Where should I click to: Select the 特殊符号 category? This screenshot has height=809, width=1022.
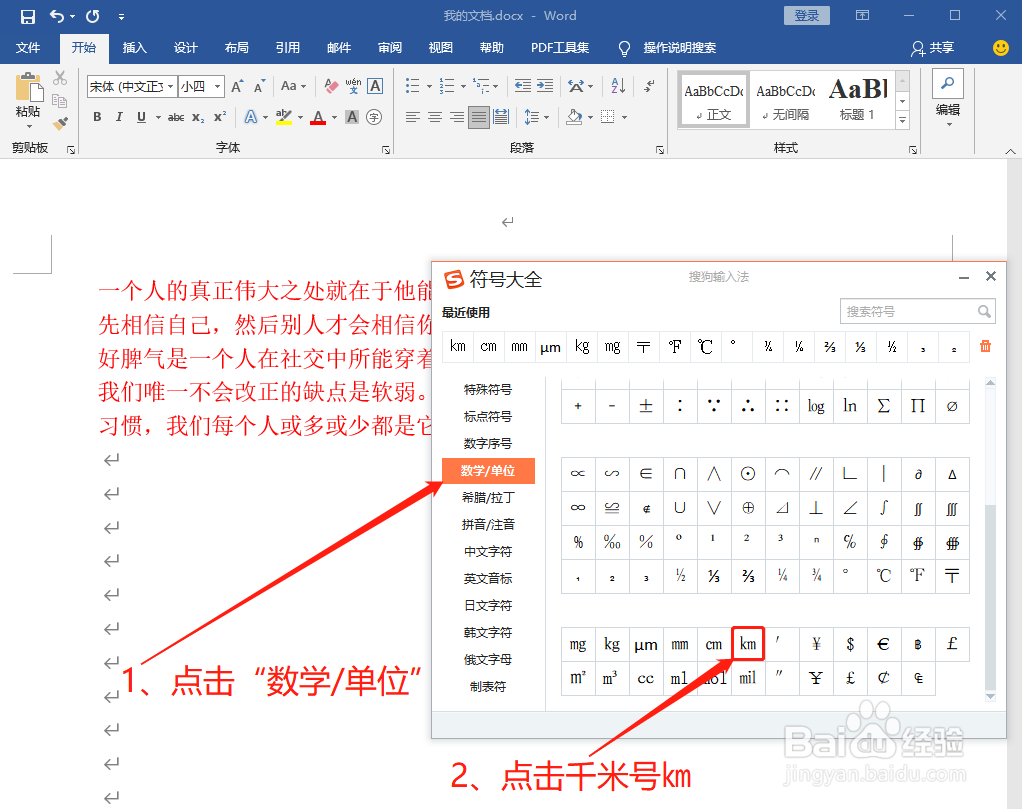[x=488, y=389]
